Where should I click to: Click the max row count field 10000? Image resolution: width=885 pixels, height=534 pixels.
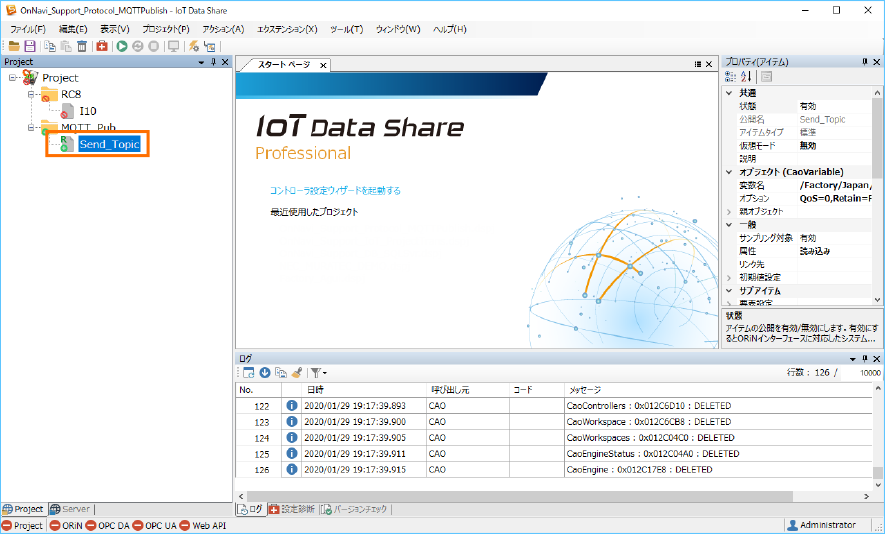click(x=861, y=373)
